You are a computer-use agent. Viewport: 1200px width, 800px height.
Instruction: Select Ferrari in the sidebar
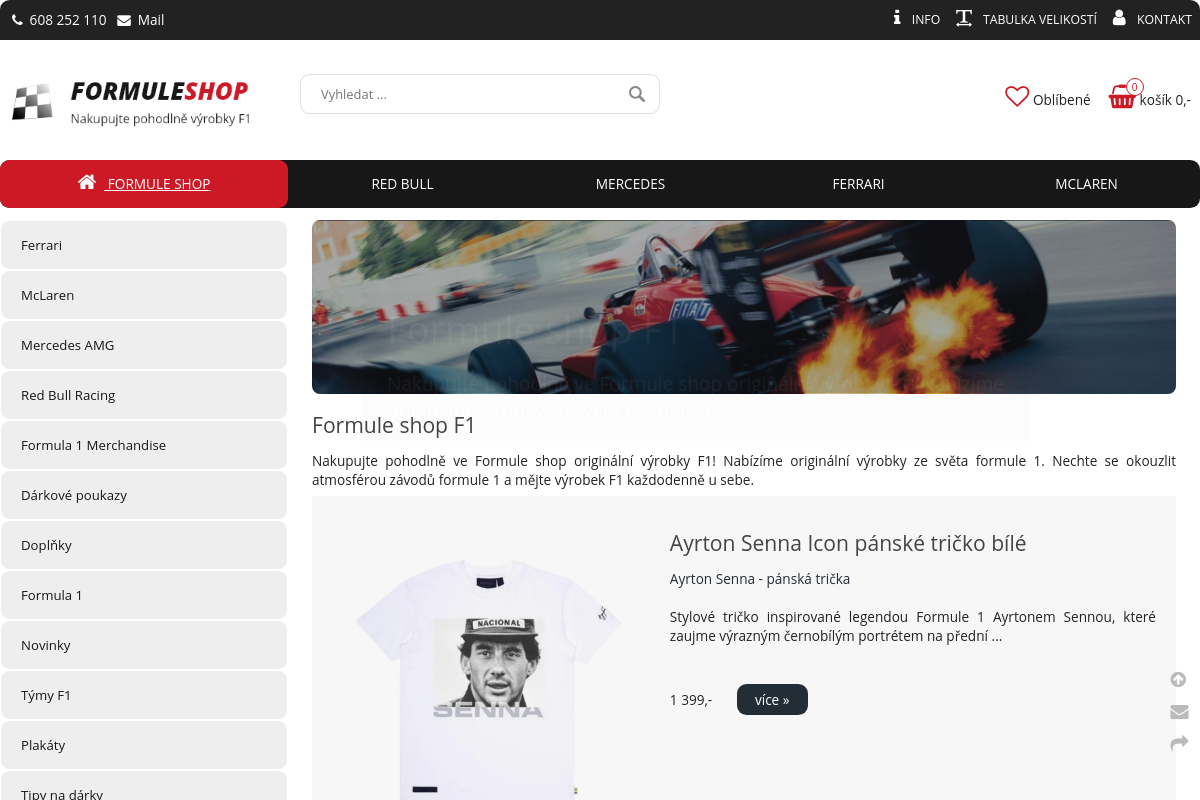coord(144,245)
